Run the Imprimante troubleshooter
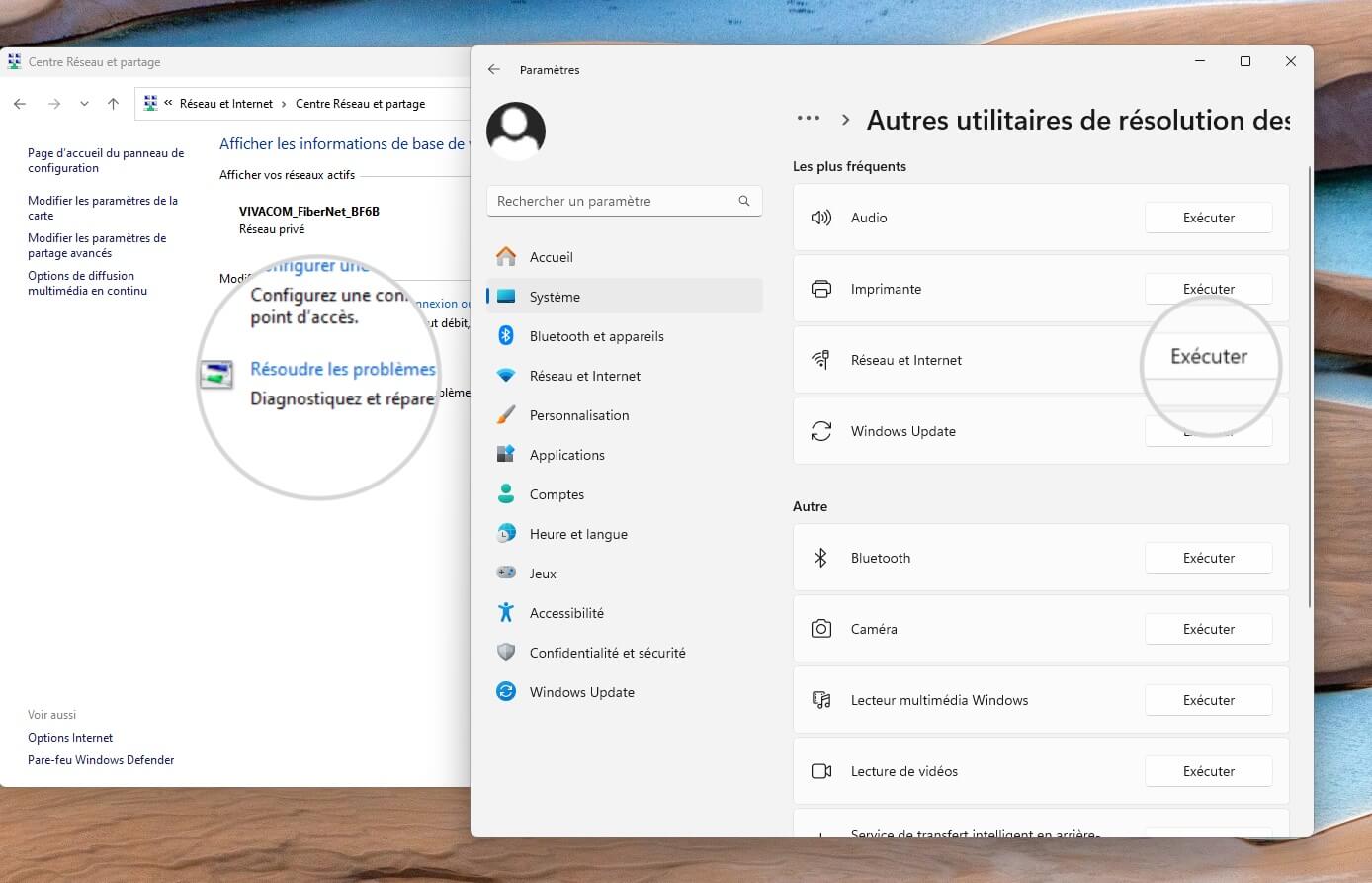 pos(1209,289)
